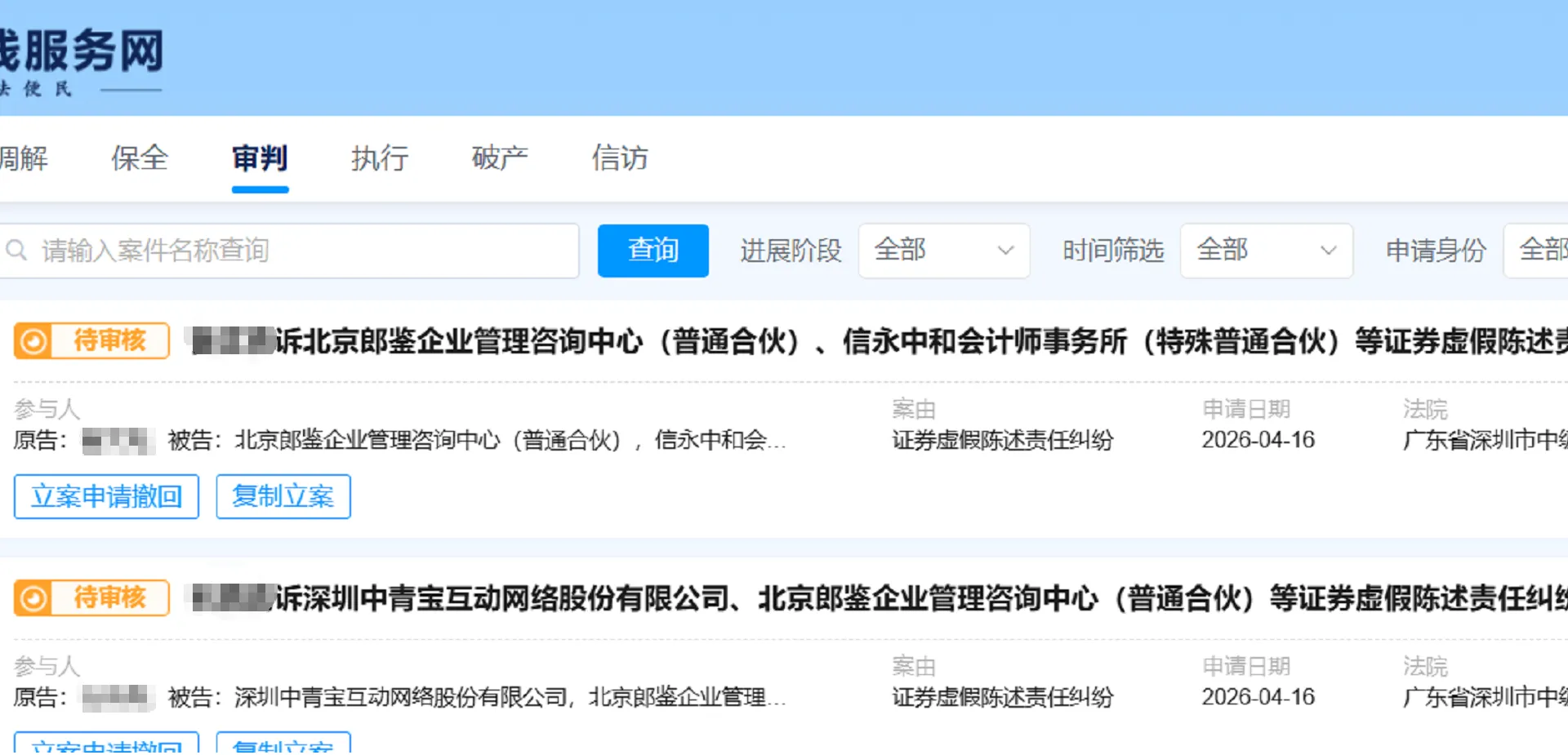Viewport: 1568px width, 755px height.
Task: Click date 2026-04-16 of the second case
Action: click(1258, 698)
